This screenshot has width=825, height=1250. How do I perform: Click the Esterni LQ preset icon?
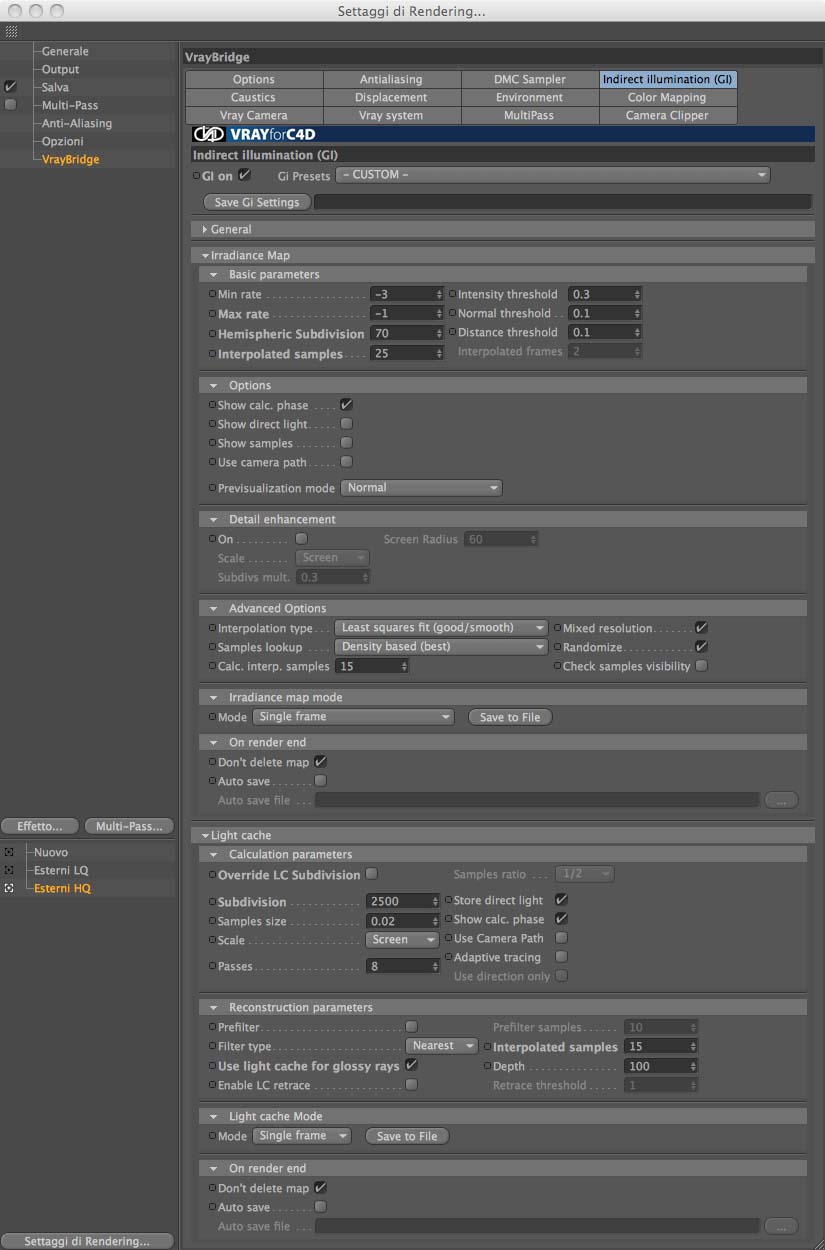(9, 870)
